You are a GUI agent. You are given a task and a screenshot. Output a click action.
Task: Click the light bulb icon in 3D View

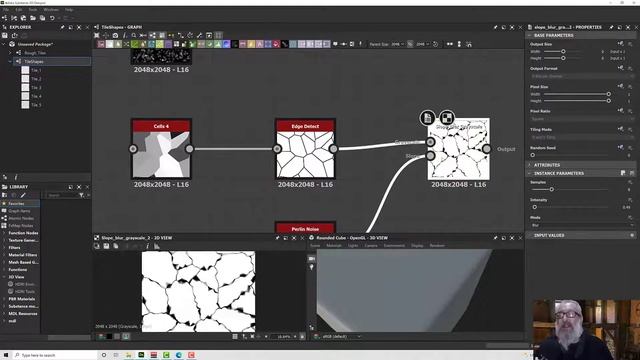(311, 267)
